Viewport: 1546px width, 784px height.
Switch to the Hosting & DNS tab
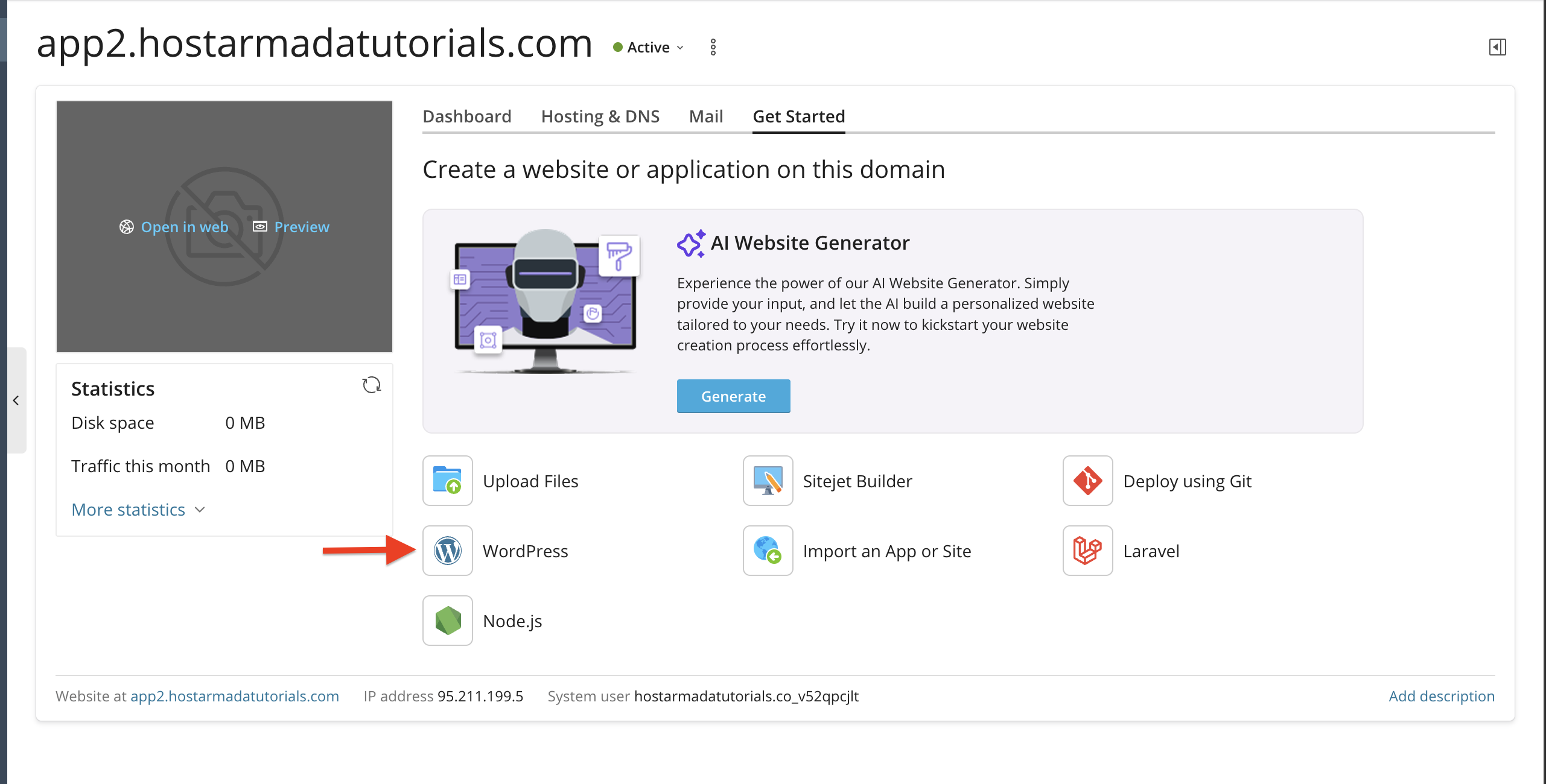600,116
